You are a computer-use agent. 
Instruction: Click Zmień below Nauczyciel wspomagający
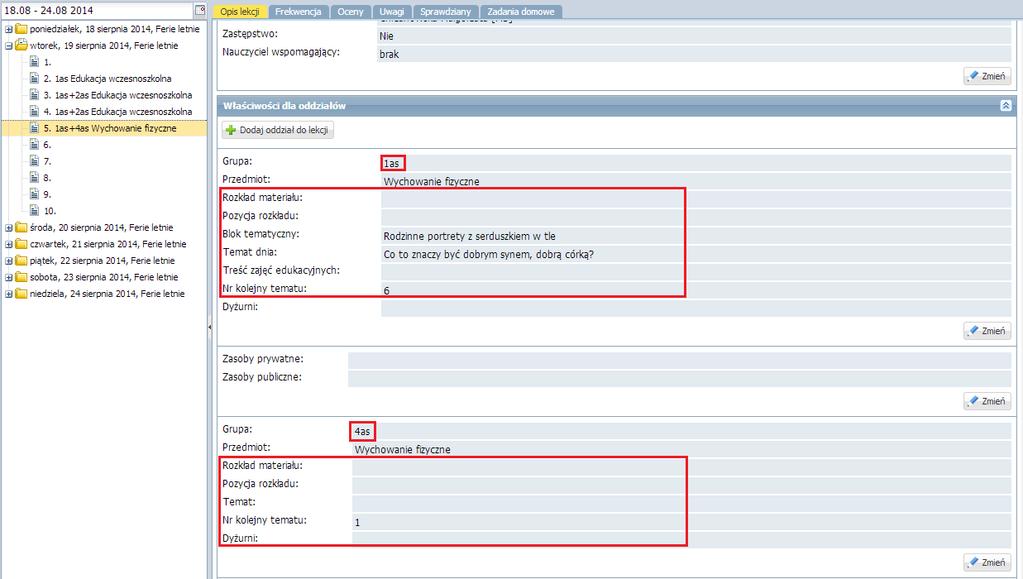[987, 76]
